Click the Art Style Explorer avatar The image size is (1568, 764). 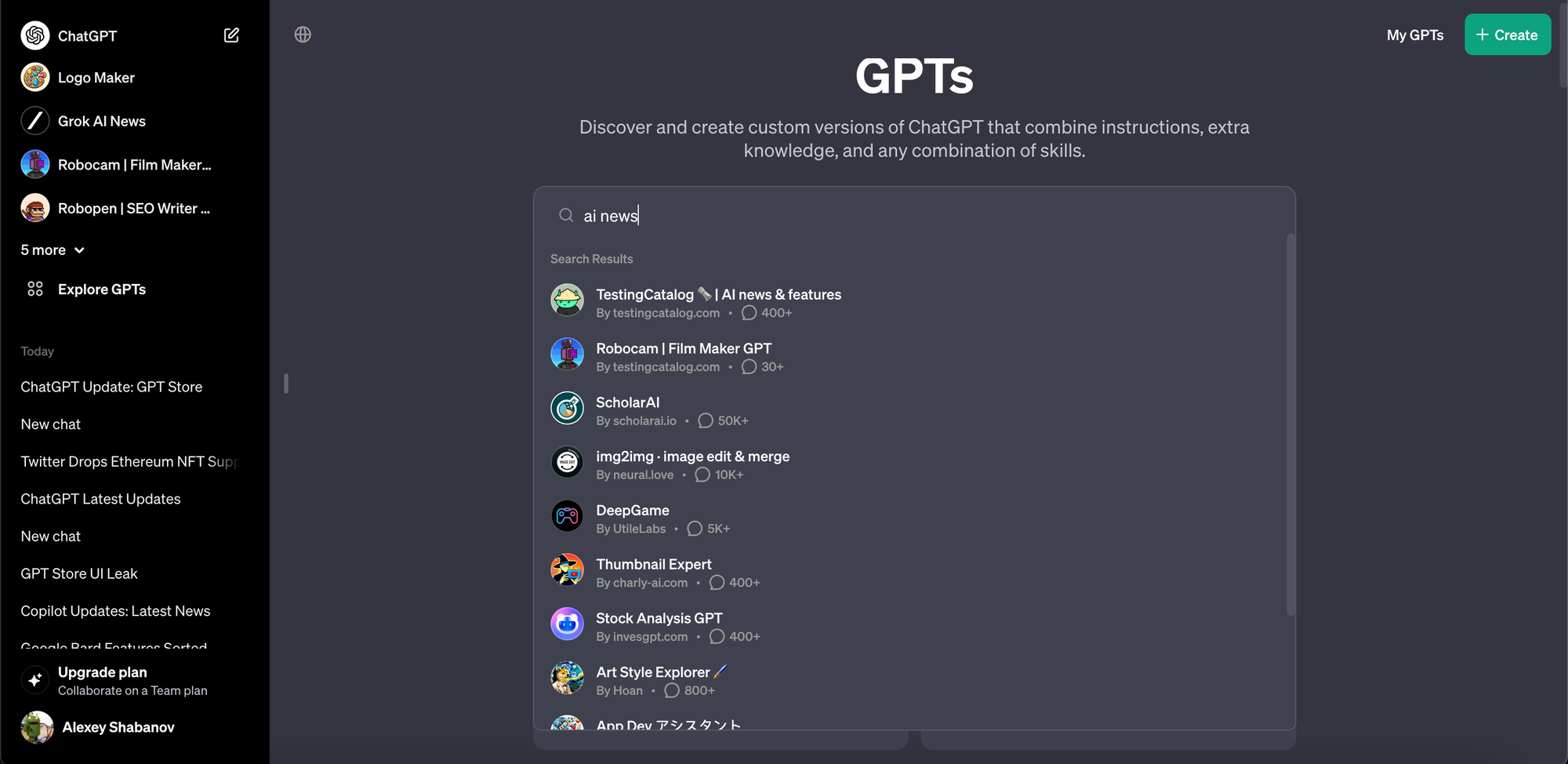click(567, 679)
